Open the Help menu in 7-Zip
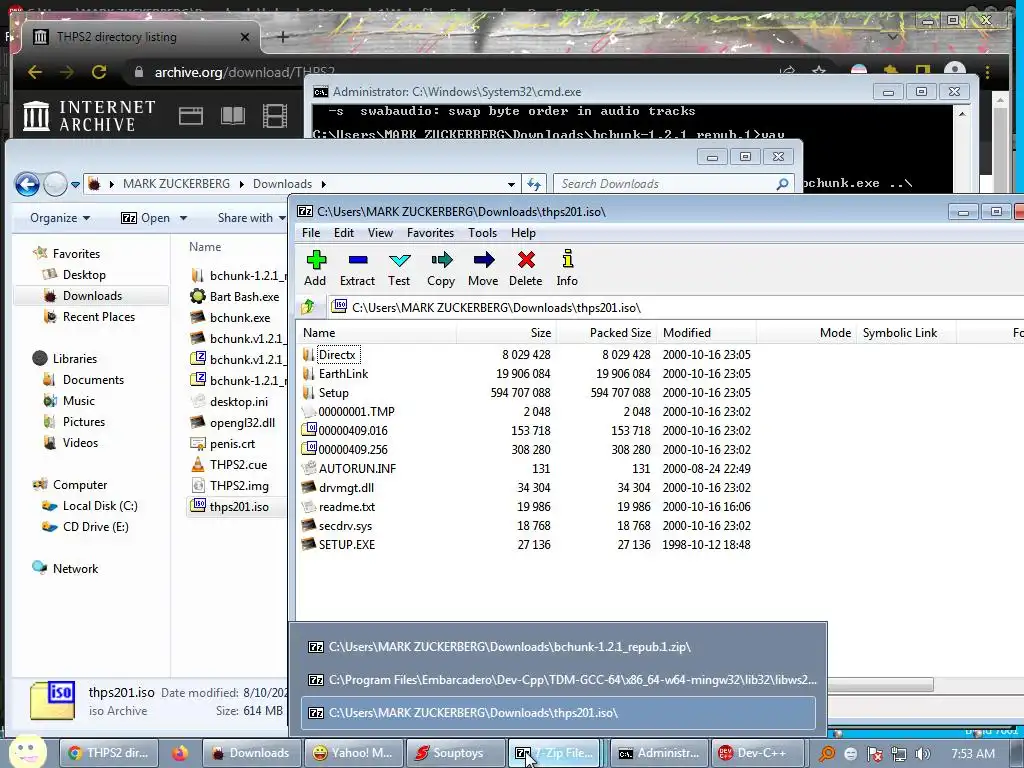The image size is (1024, 768). [523, 233]
